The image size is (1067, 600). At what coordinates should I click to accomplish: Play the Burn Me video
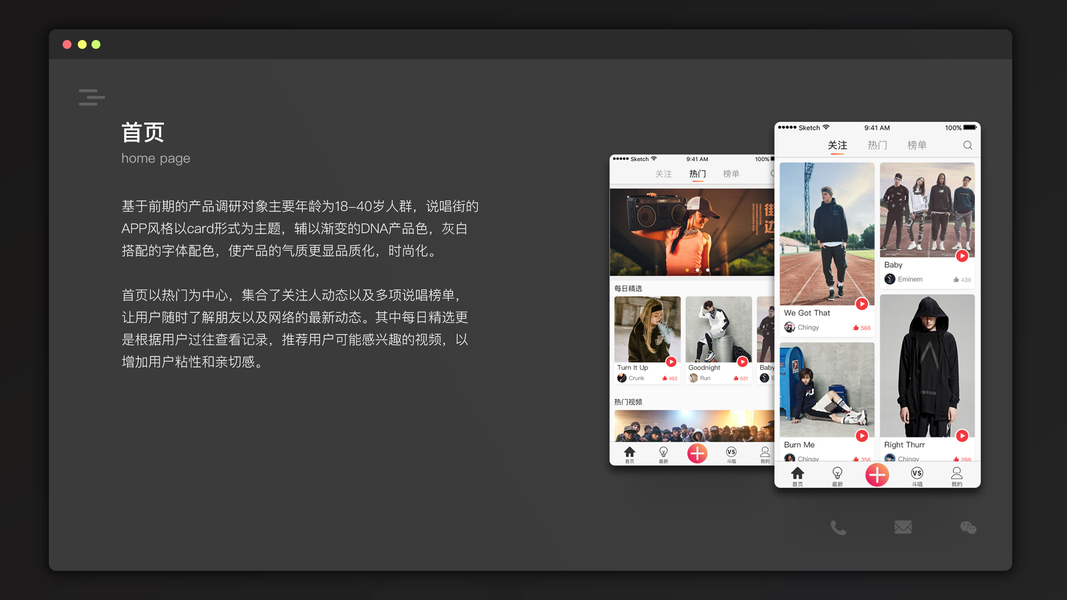point(861,435)
